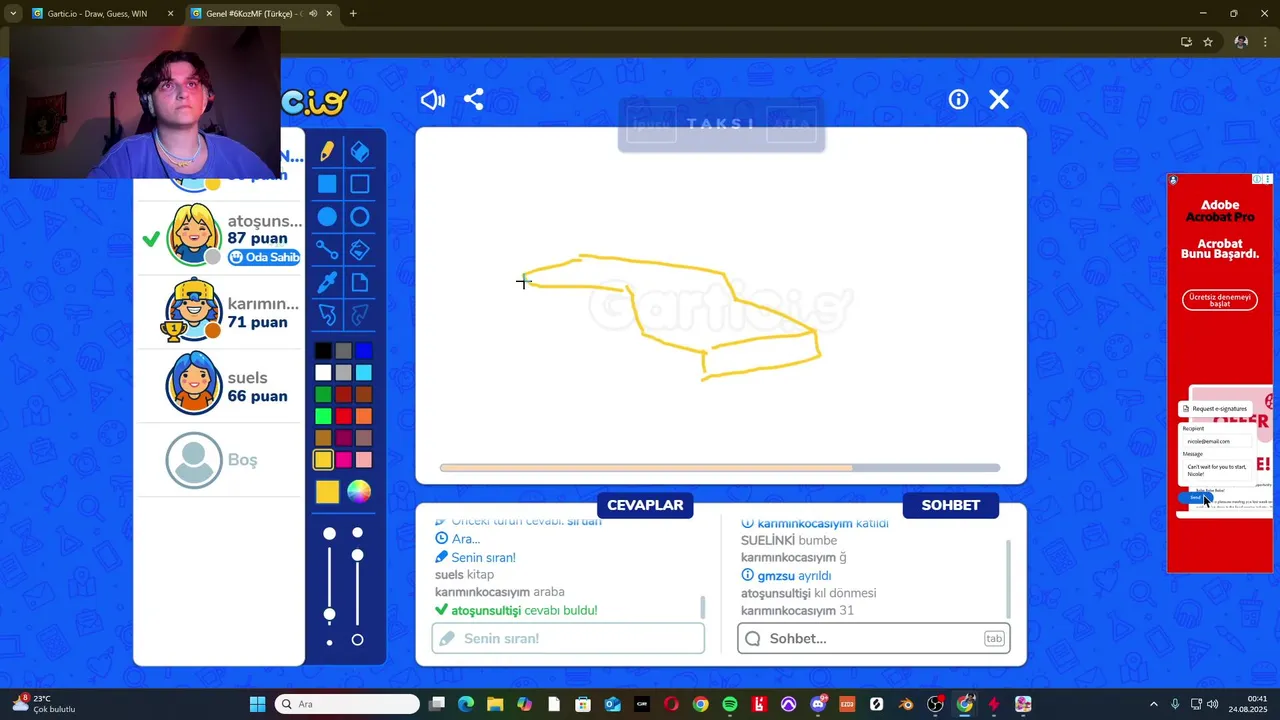This screenshot has height=720, width=1280.
Task: Mute the game sound
Action: coord(433,100)
